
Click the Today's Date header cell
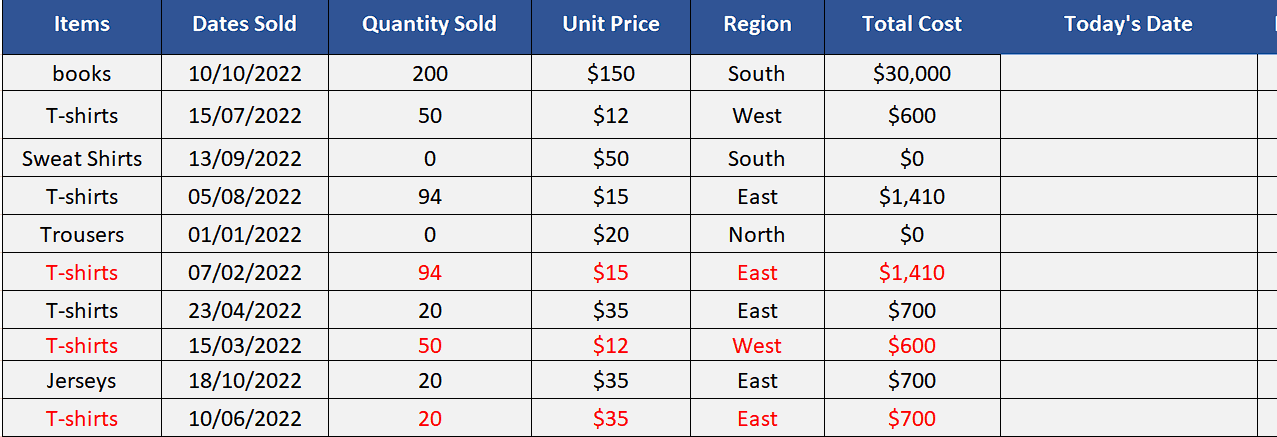(1129, 25)
